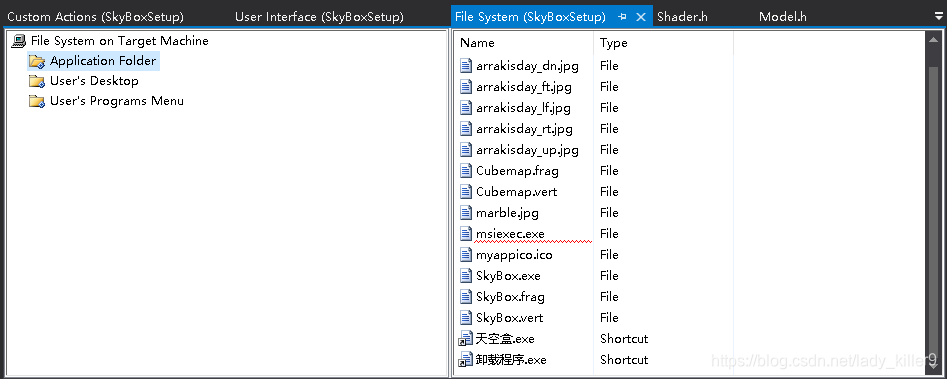This screenshot has height=379, width=947.
Task: Click the File type cell of msiexec.exe
Action: tap(609, 234)
